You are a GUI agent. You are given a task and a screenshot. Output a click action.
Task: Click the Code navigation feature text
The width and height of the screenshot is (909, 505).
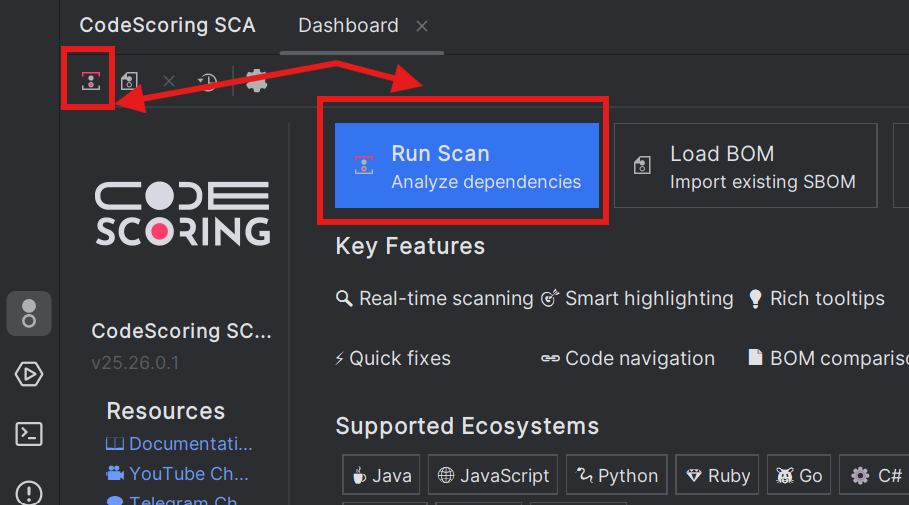pos(640,358)
